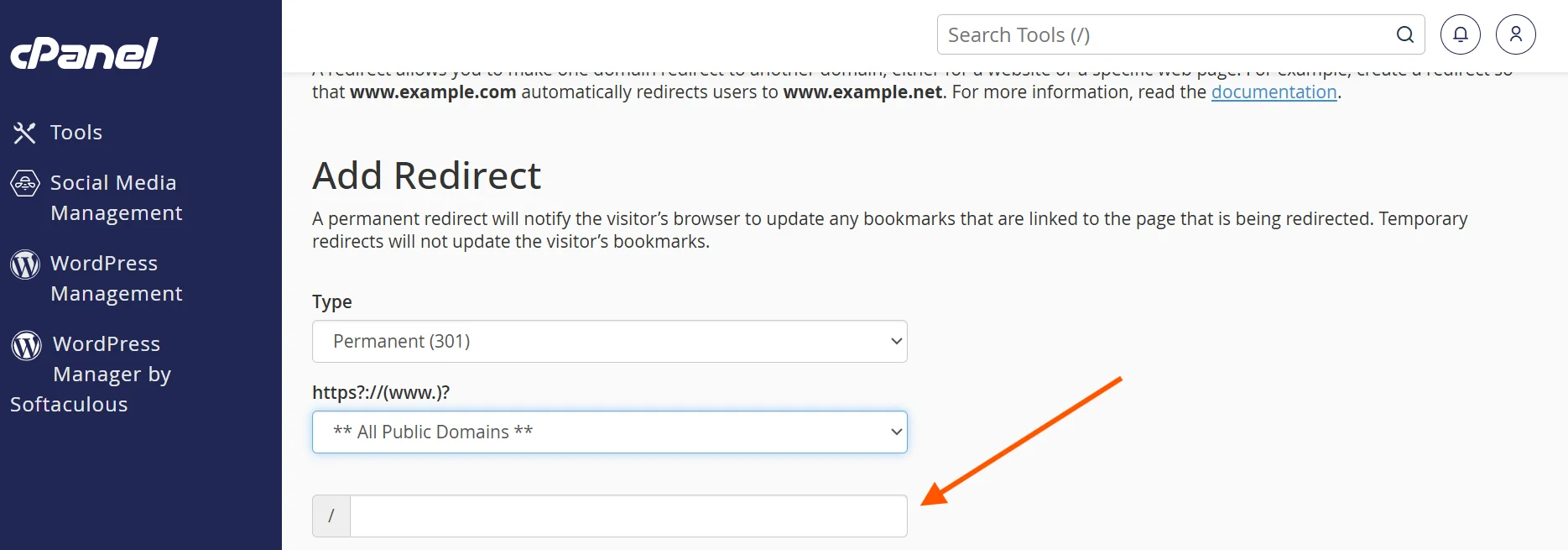Screen dimensions: 1568x550
Task: Click the Add Redirect heading
Action: pyautogui.click(x=426, y=175)
